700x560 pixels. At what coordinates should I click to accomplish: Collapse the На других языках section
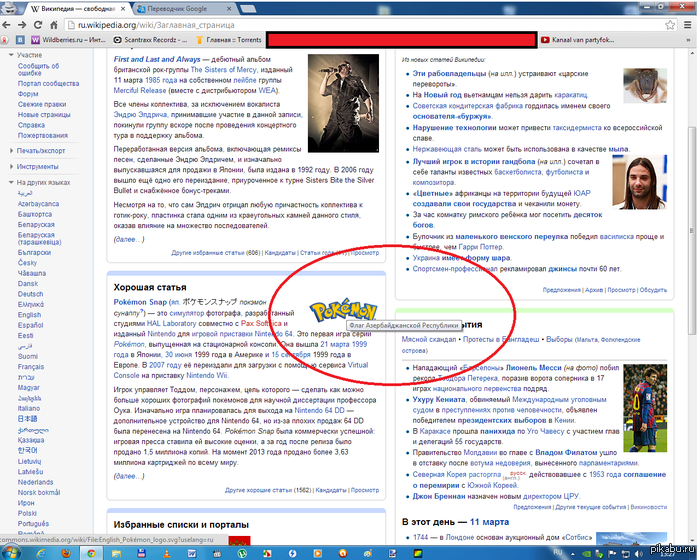[x=43, y=183]
